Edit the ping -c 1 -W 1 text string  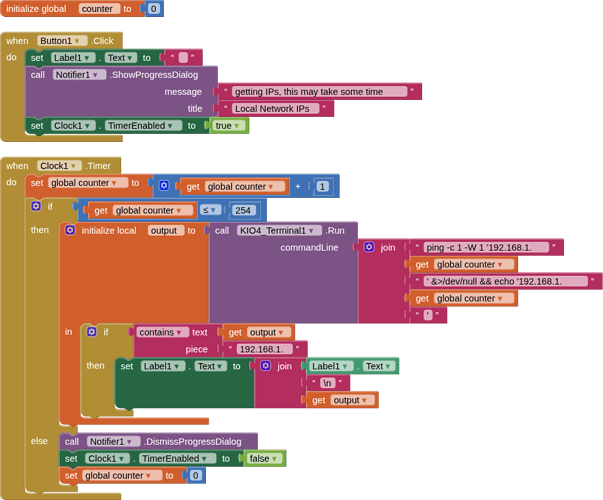[486, 247]
